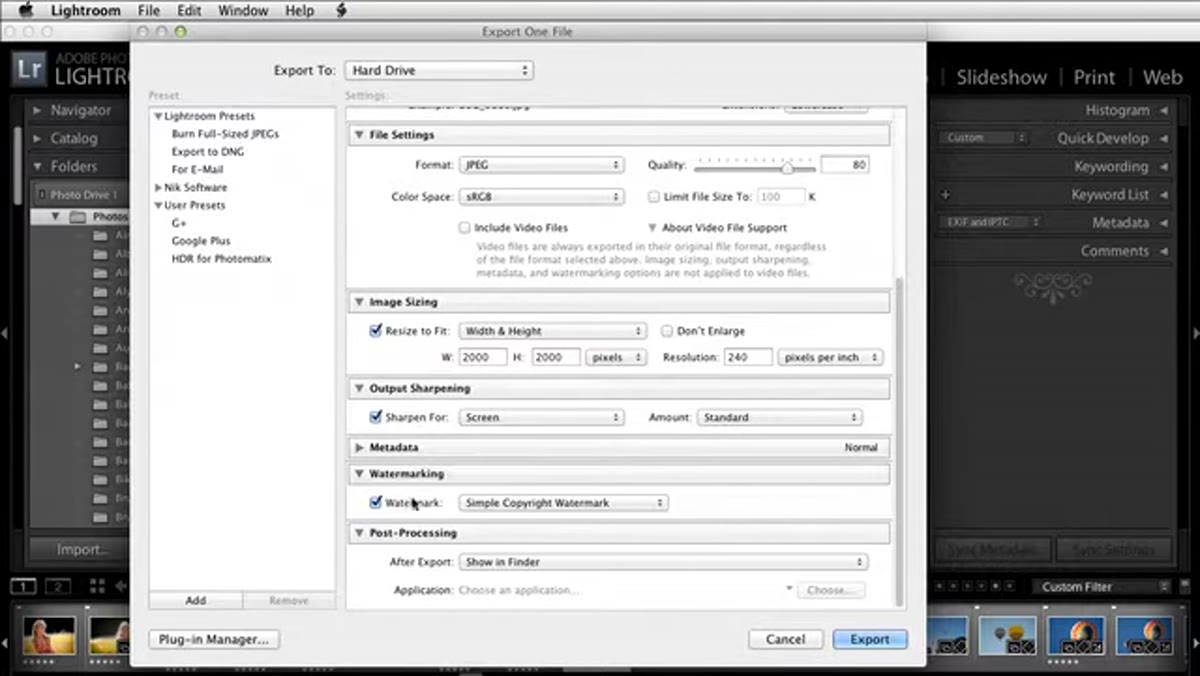Open the Help menu
The image size is (1200, 676).
click(299, 11)
